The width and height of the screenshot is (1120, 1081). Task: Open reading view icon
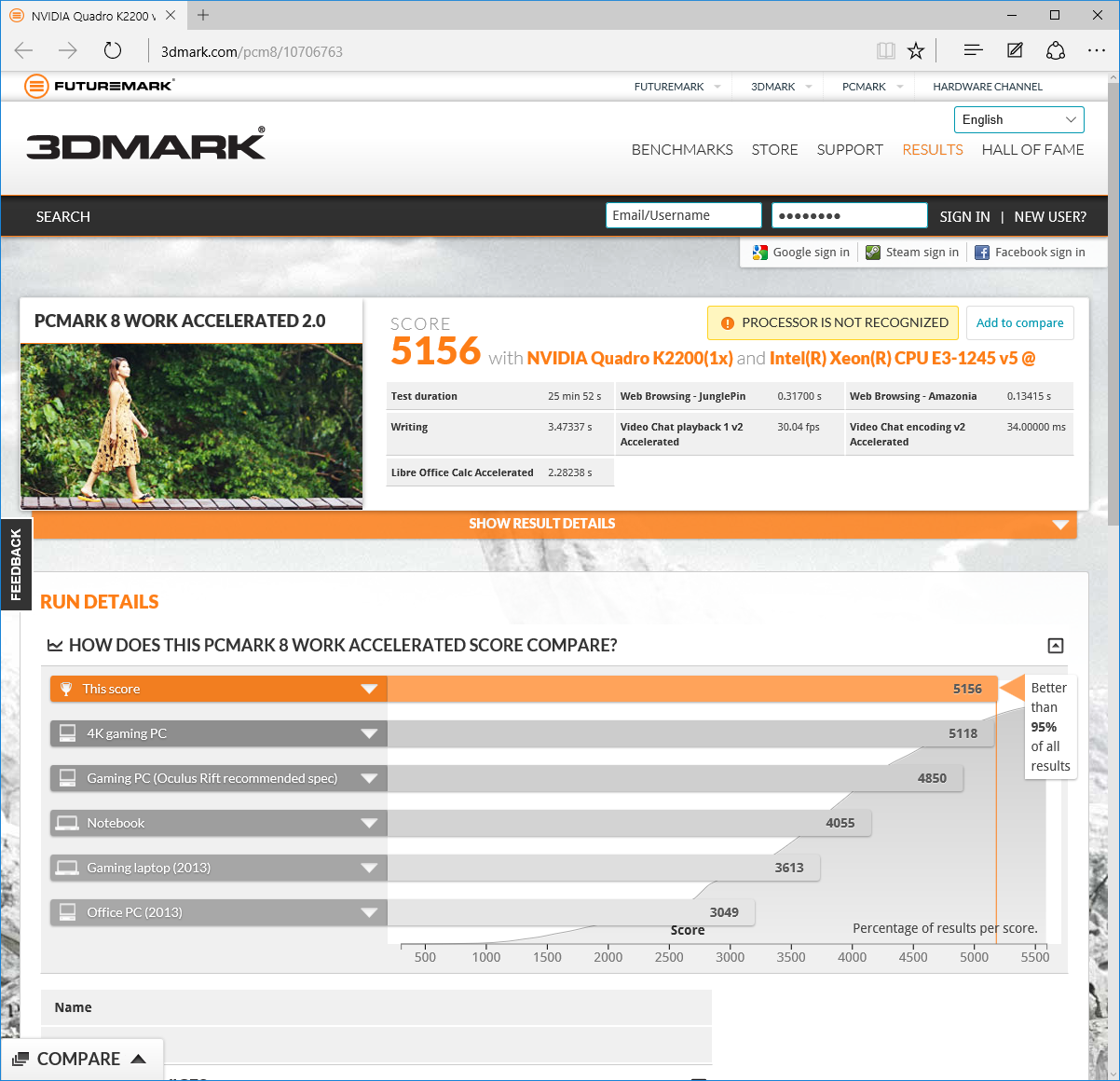[x=886, y=50]
